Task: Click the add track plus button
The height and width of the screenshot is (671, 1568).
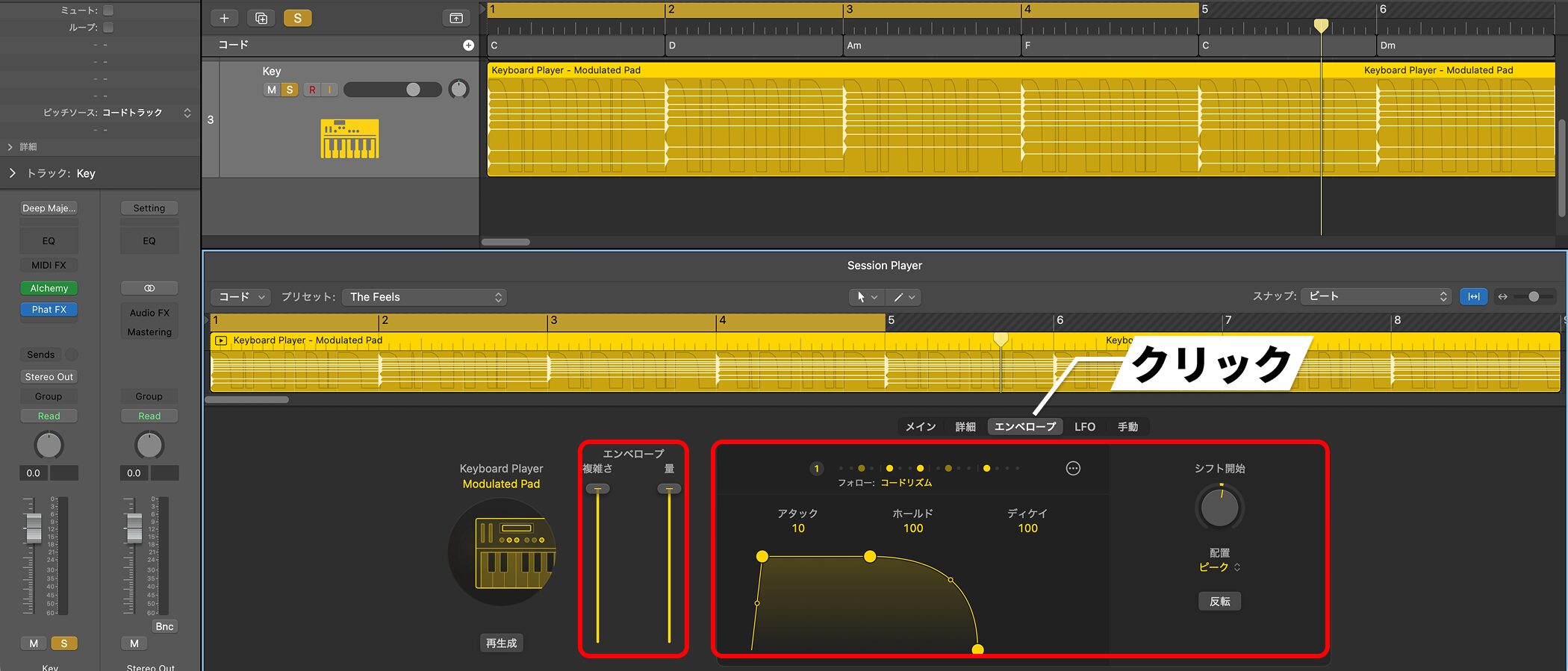Action: [x=224, y=18]
